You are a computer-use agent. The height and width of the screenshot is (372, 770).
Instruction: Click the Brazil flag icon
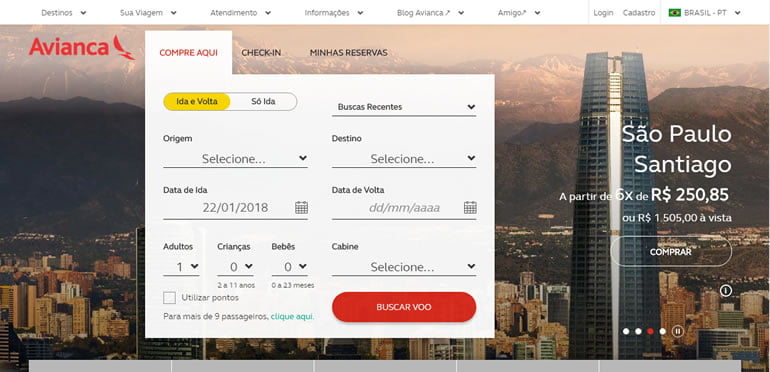click(675, 13)
